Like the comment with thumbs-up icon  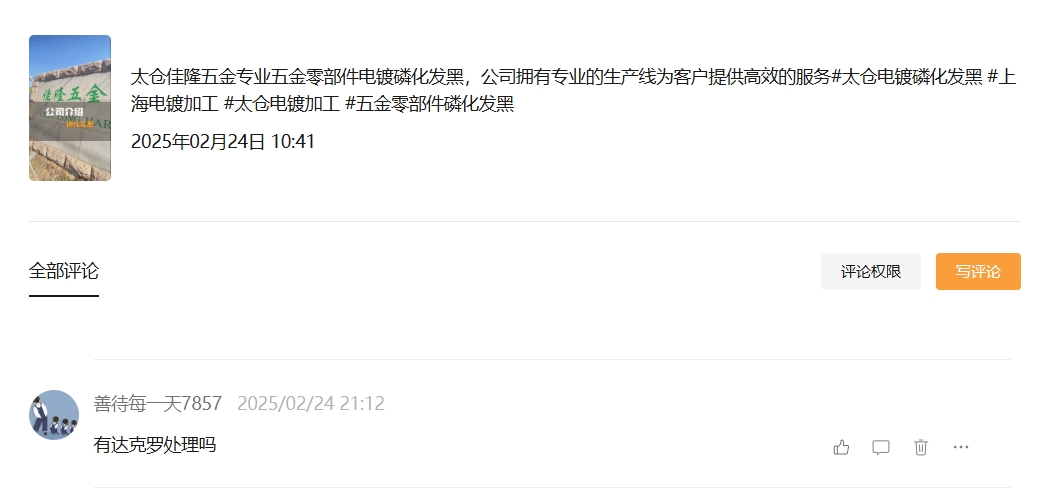pyautogui.click(x=841, y=447)
